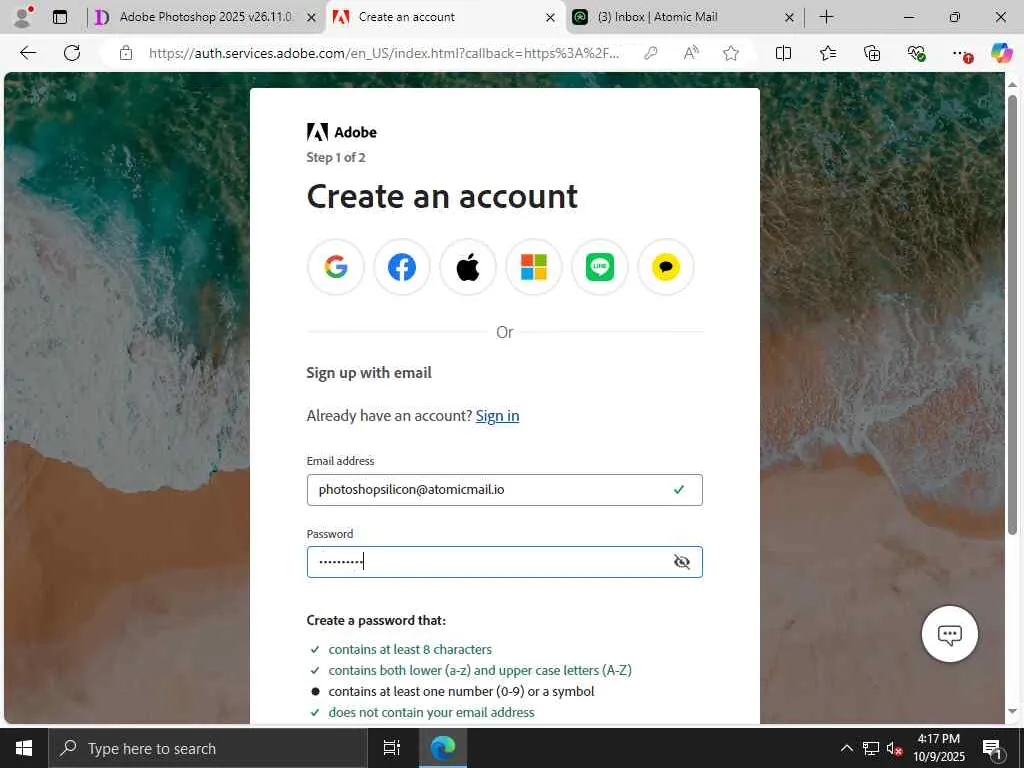Open the saved passwords key icon
Viewport: 1024px width, 768px height.
coord(650,53)
